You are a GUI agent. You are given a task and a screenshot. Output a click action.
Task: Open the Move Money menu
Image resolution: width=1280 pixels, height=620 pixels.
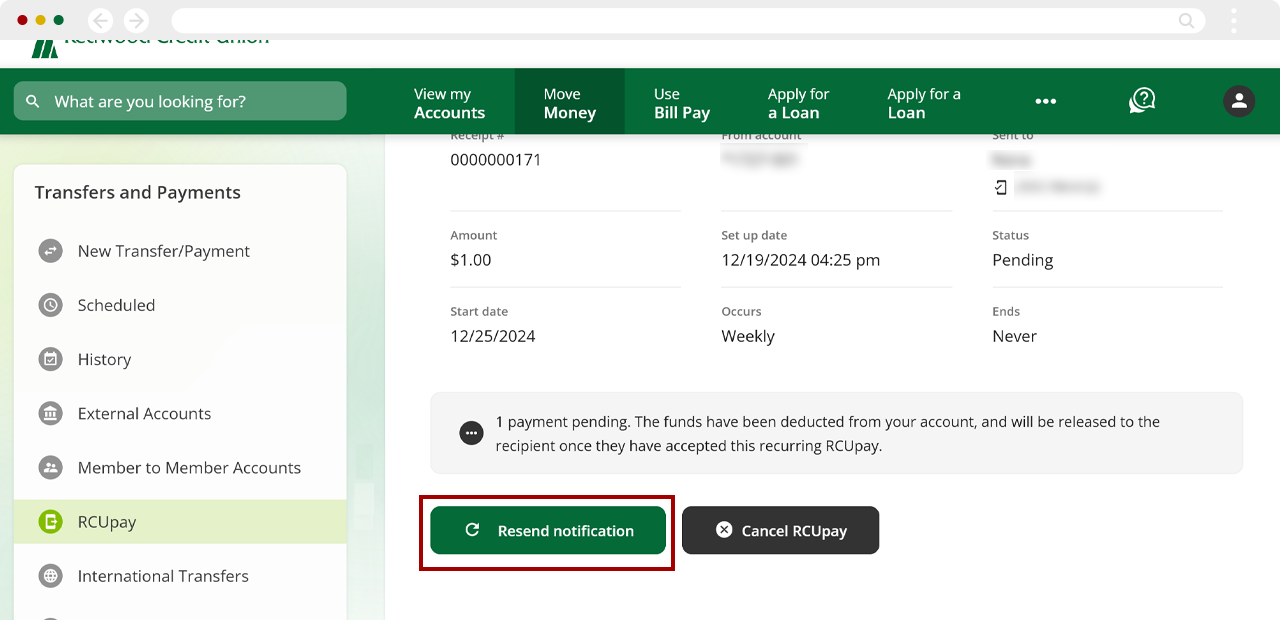(569, 103)
